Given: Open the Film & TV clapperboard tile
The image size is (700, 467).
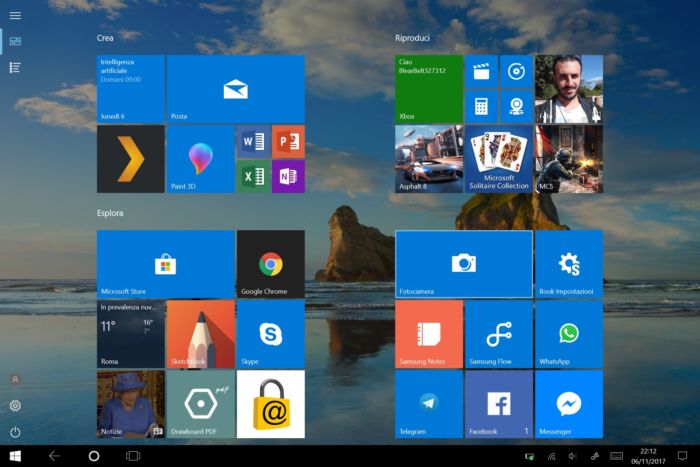Looking at the screenshot, I should click(481, 71).
